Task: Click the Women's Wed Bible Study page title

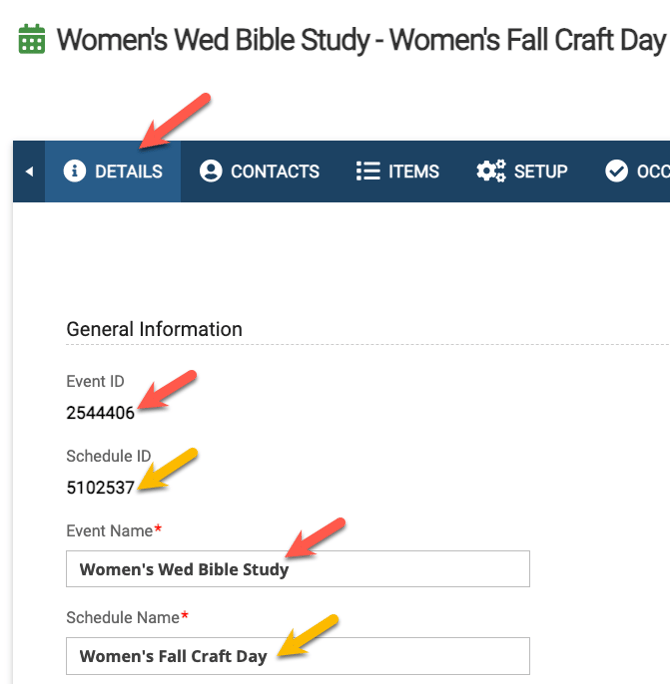Action: [360, 41]
